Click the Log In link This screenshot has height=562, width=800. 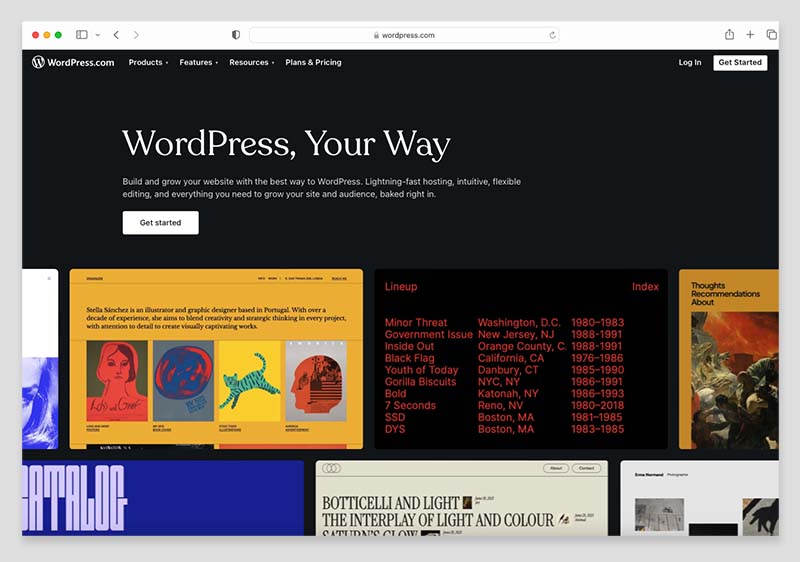click(x=690, y=62)
